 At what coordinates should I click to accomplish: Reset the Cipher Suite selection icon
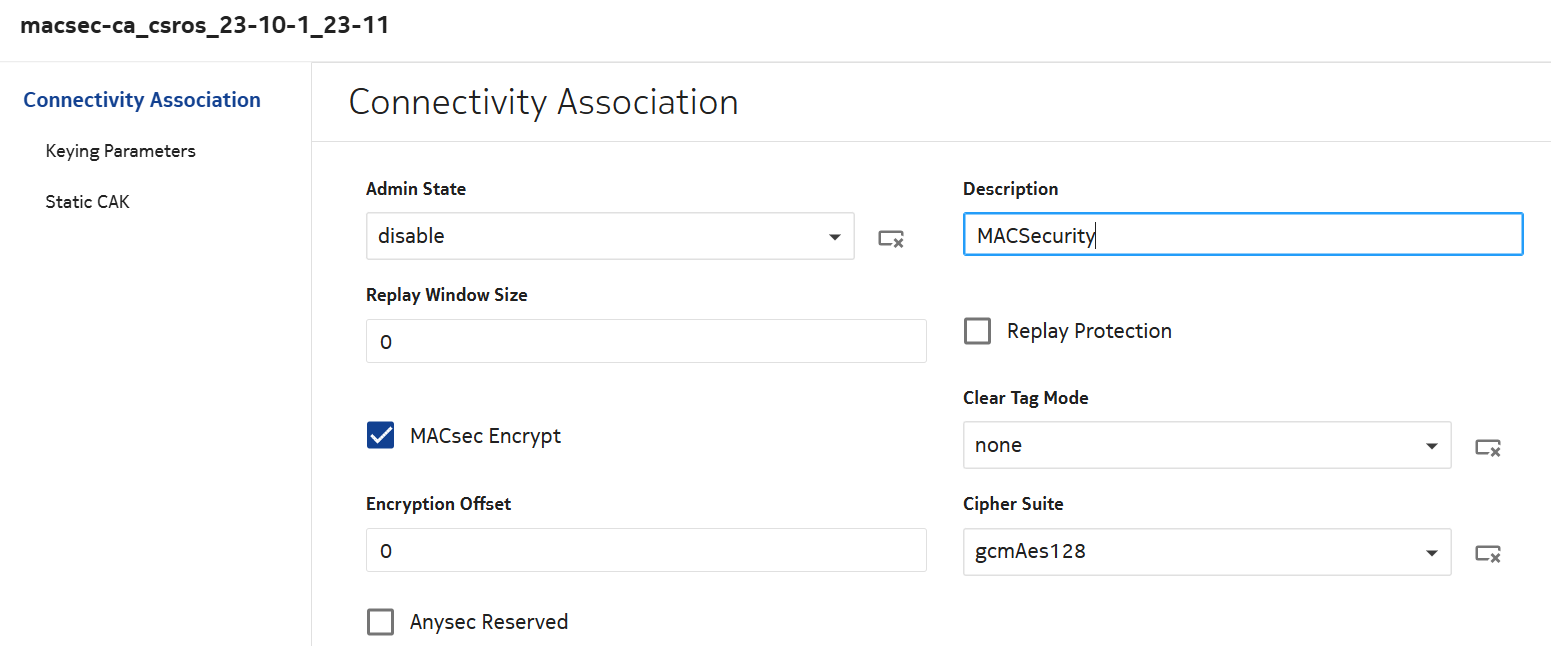1488,553
